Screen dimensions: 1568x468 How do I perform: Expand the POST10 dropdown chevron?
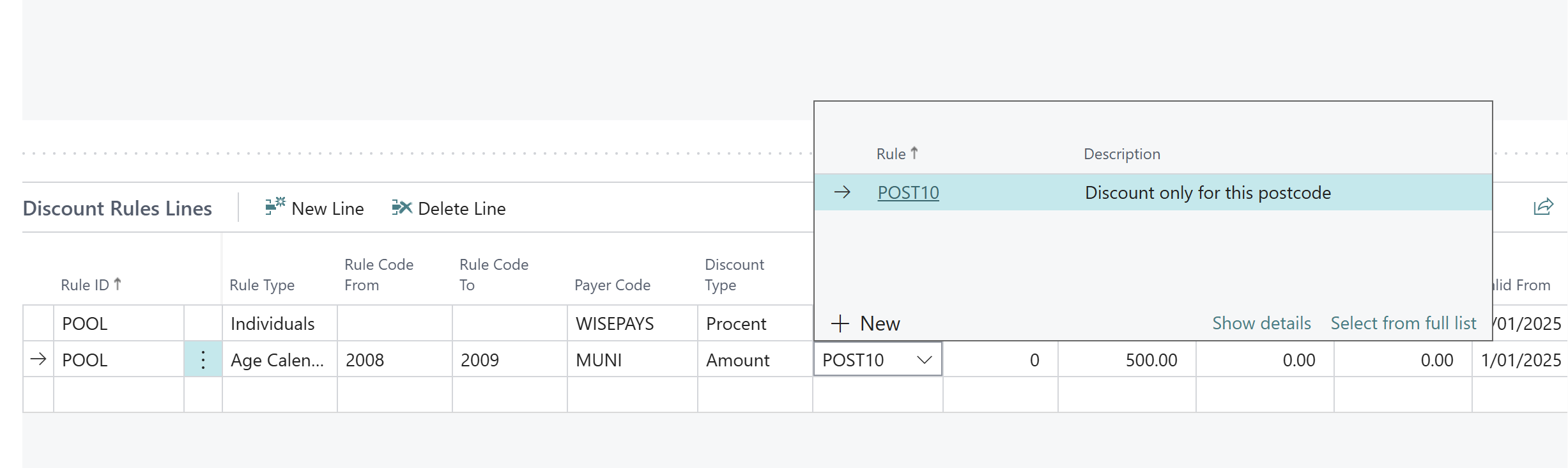[924, 360]
